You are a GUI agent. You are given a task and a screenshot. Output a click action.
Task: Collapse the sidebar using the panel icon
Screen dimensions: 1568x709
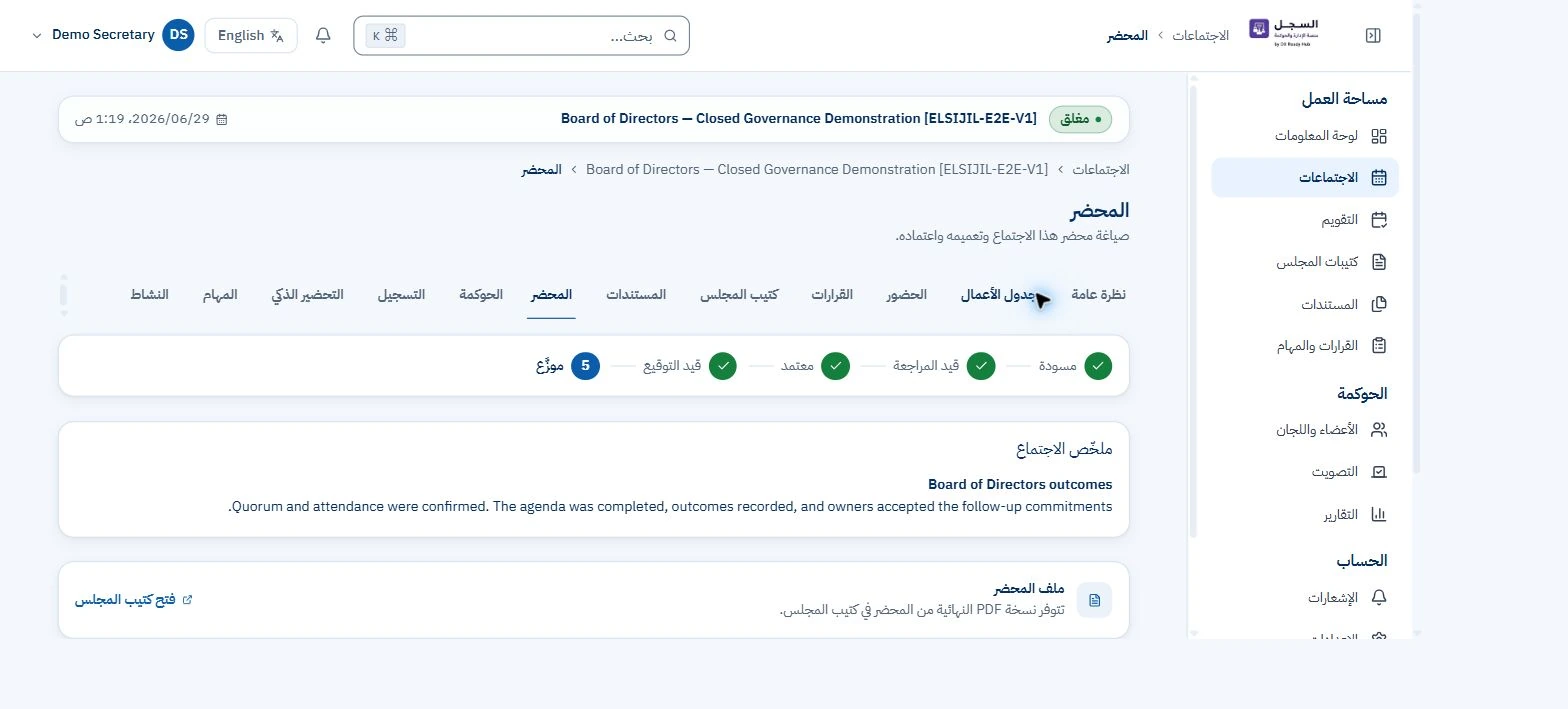(1373, 35)
